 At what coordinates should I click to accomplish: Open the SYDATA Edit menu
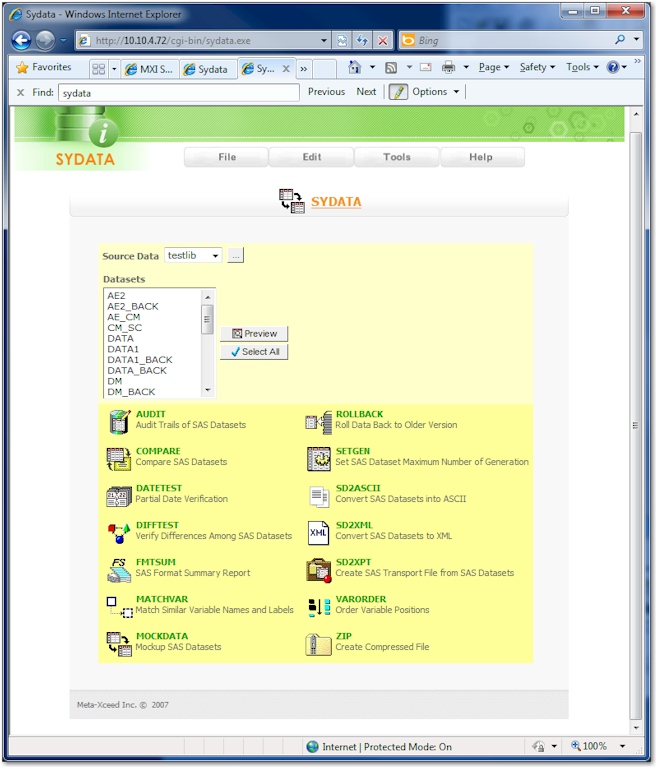312,157
